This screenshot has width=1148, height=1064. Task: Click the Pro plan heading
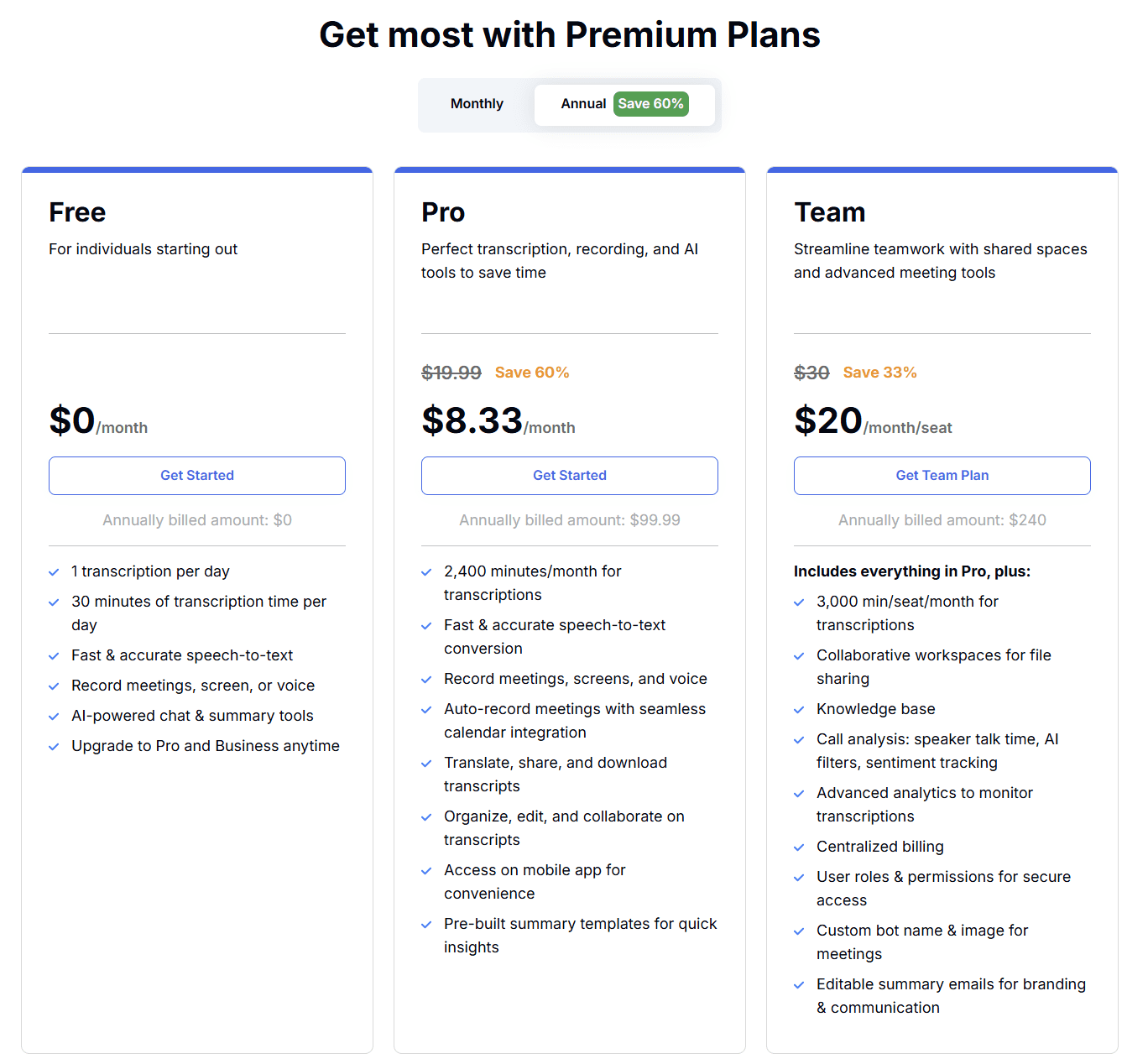443,212
